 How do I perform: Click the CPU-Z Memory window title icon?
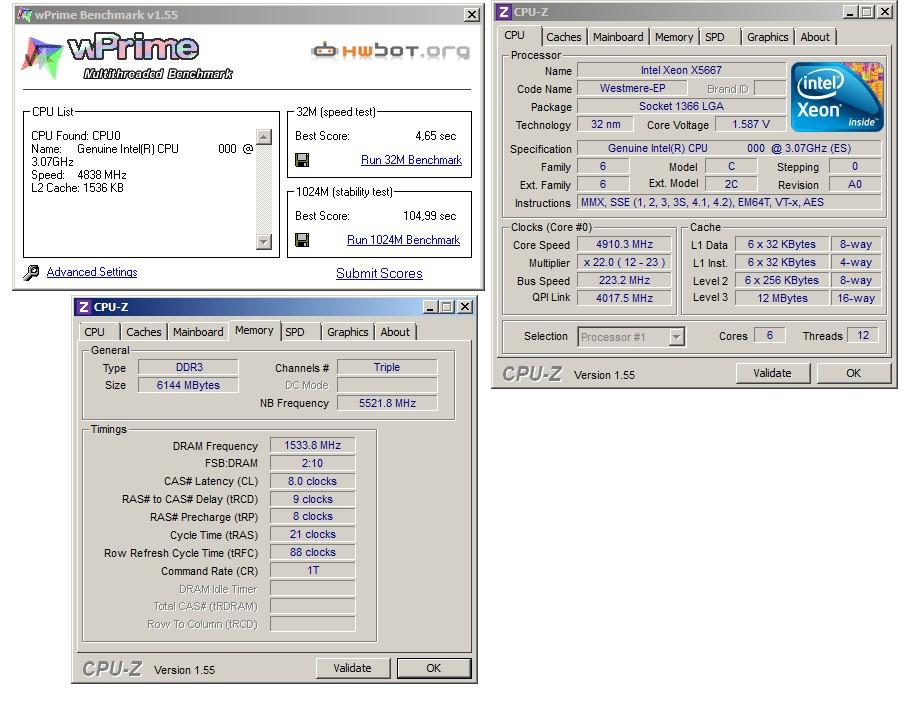coord(84,307)
